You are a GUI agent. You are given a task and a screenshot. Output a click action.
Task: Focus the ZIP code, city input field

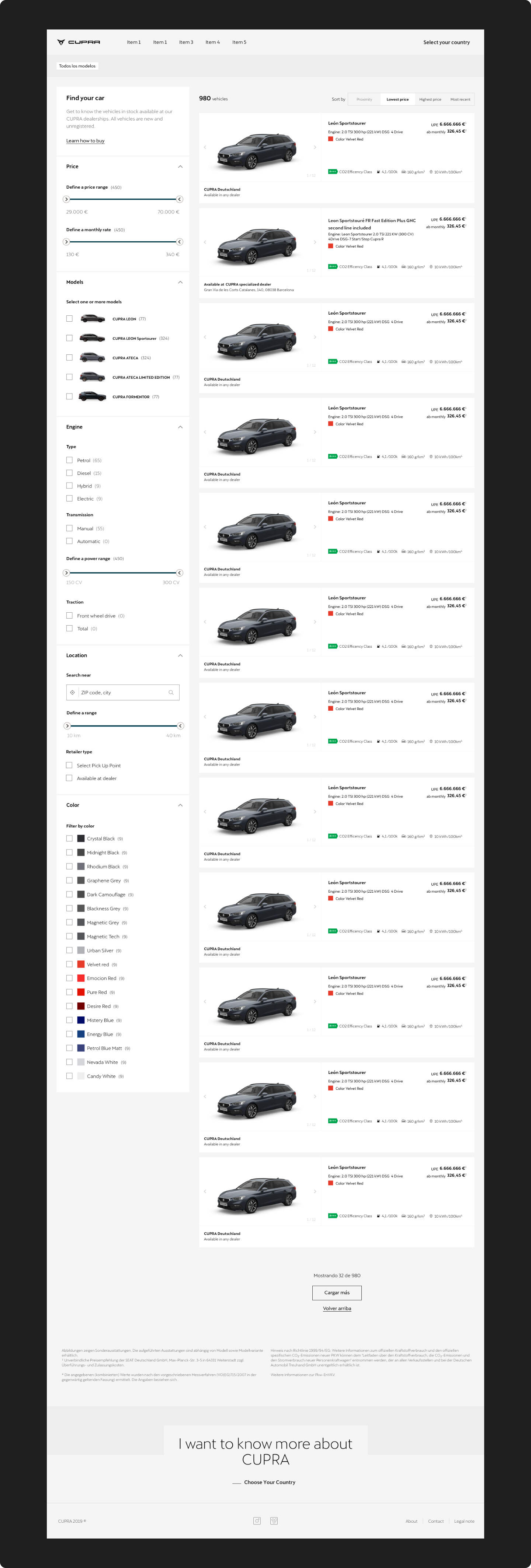click(123, 692)
